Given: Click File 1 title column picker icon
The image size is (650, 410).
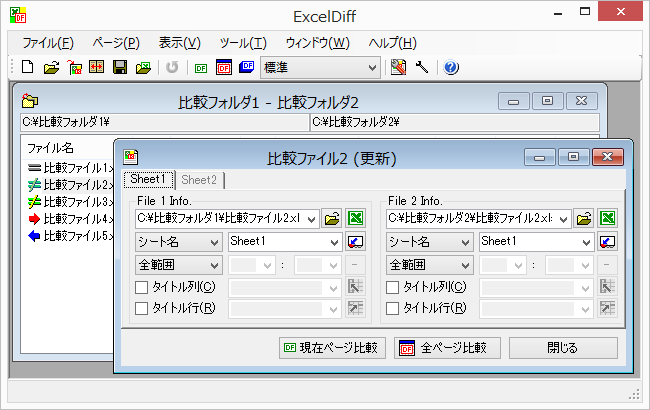Looking at the screenshot, I should point(355,286).
